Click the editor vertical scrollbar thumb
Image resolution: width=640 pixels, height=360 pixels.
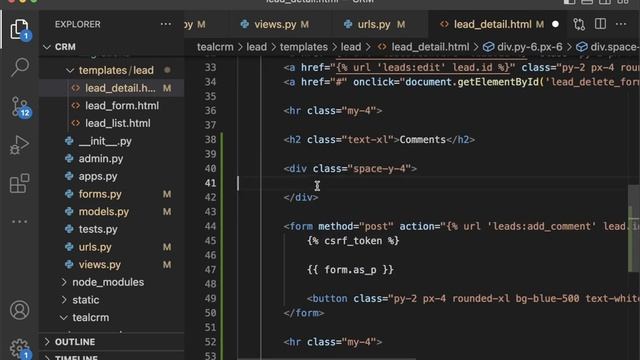(633, 229)
